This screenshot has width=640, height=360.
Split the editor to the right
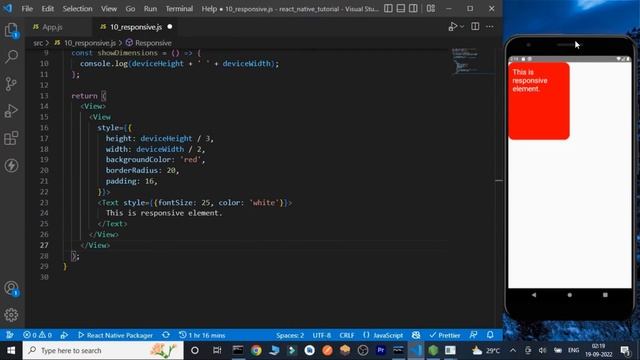[475, 27]
